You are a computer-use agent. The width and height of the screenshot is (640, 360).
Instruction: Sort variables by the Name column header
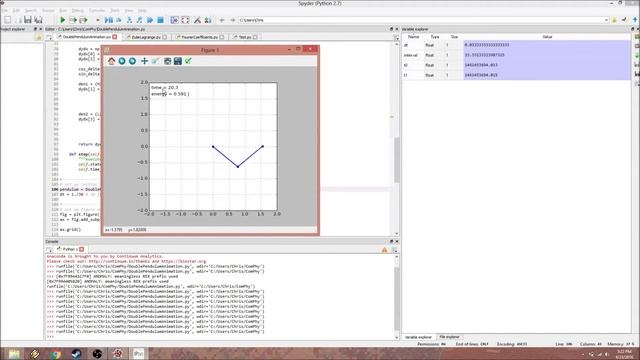click(x=413, y=37)
